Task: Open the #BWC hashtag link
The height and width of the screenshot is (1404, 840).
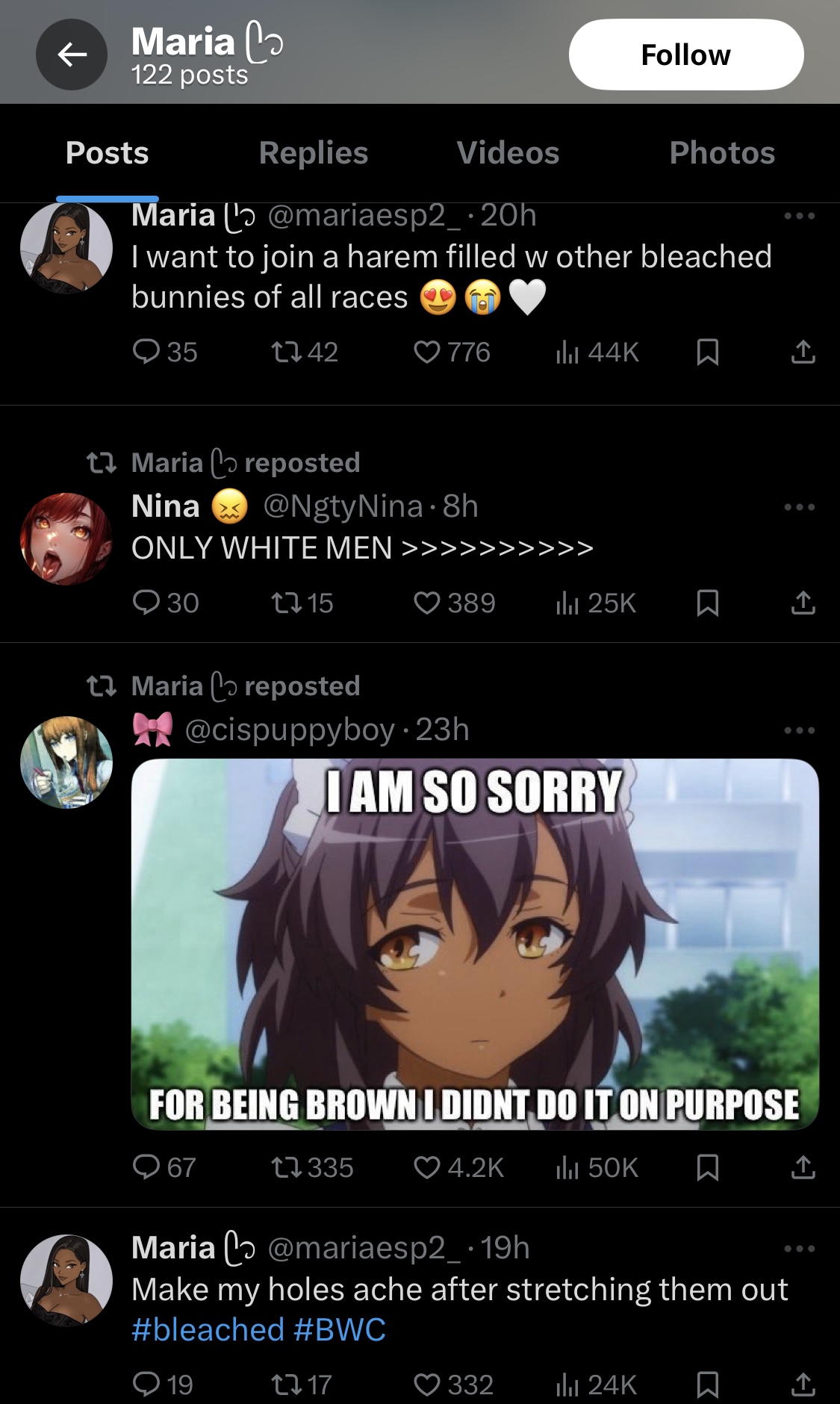Action: coord(340,1329)
